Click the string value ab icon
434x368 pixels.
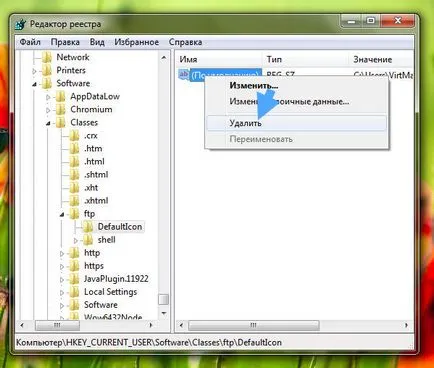[x=184, y=74]
